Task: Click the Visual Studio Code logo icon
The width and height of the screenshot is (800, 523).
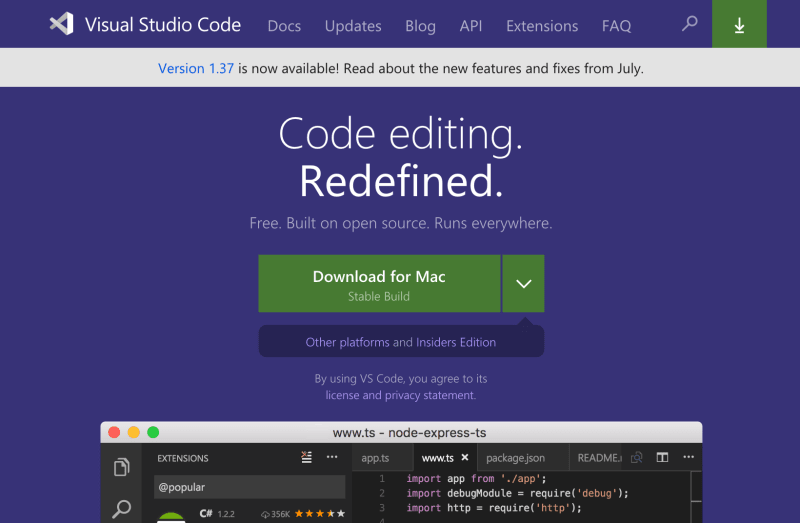Action: 62,24
